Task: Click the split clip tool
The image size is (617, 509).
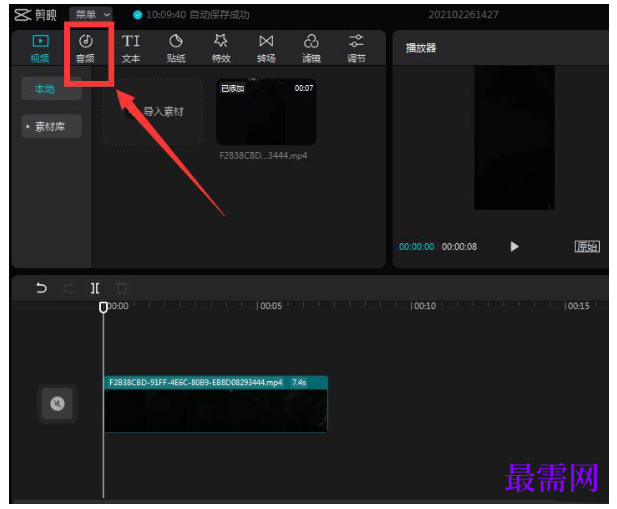Action: click(95, 288)
